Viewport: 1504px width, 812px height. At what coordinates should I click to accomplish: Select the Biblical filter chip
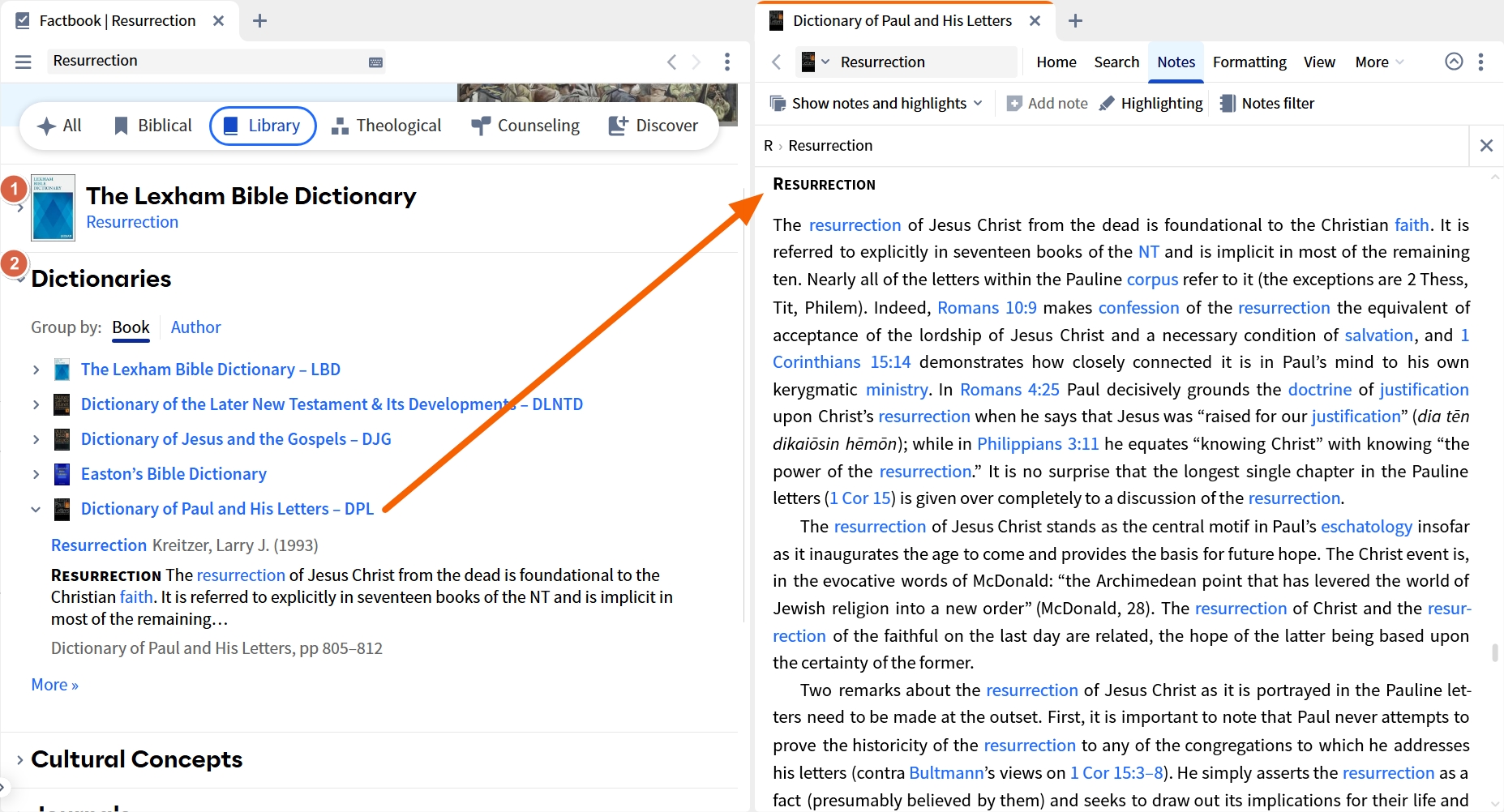152,126
